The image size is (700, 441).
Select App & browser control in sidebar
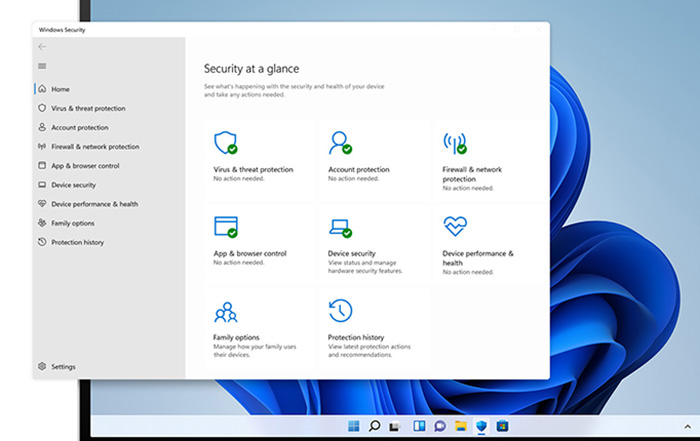pos(85,166)
